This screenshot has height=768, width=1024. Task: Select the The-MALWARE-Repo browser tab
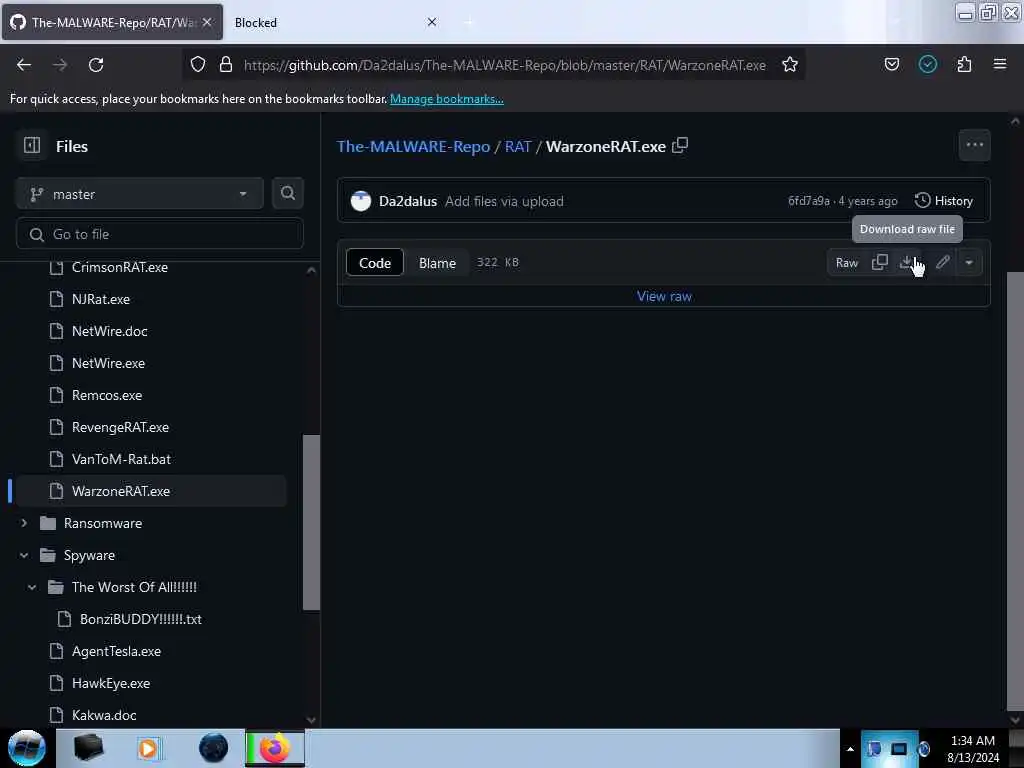tap(112, 22)
